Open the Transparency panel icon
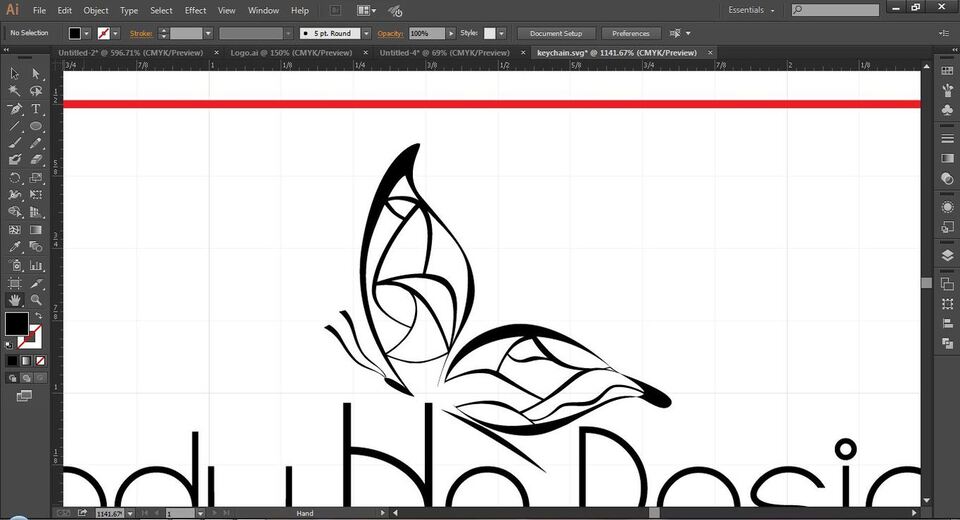This screenshot has width=960, height=520. coord(947,178)
